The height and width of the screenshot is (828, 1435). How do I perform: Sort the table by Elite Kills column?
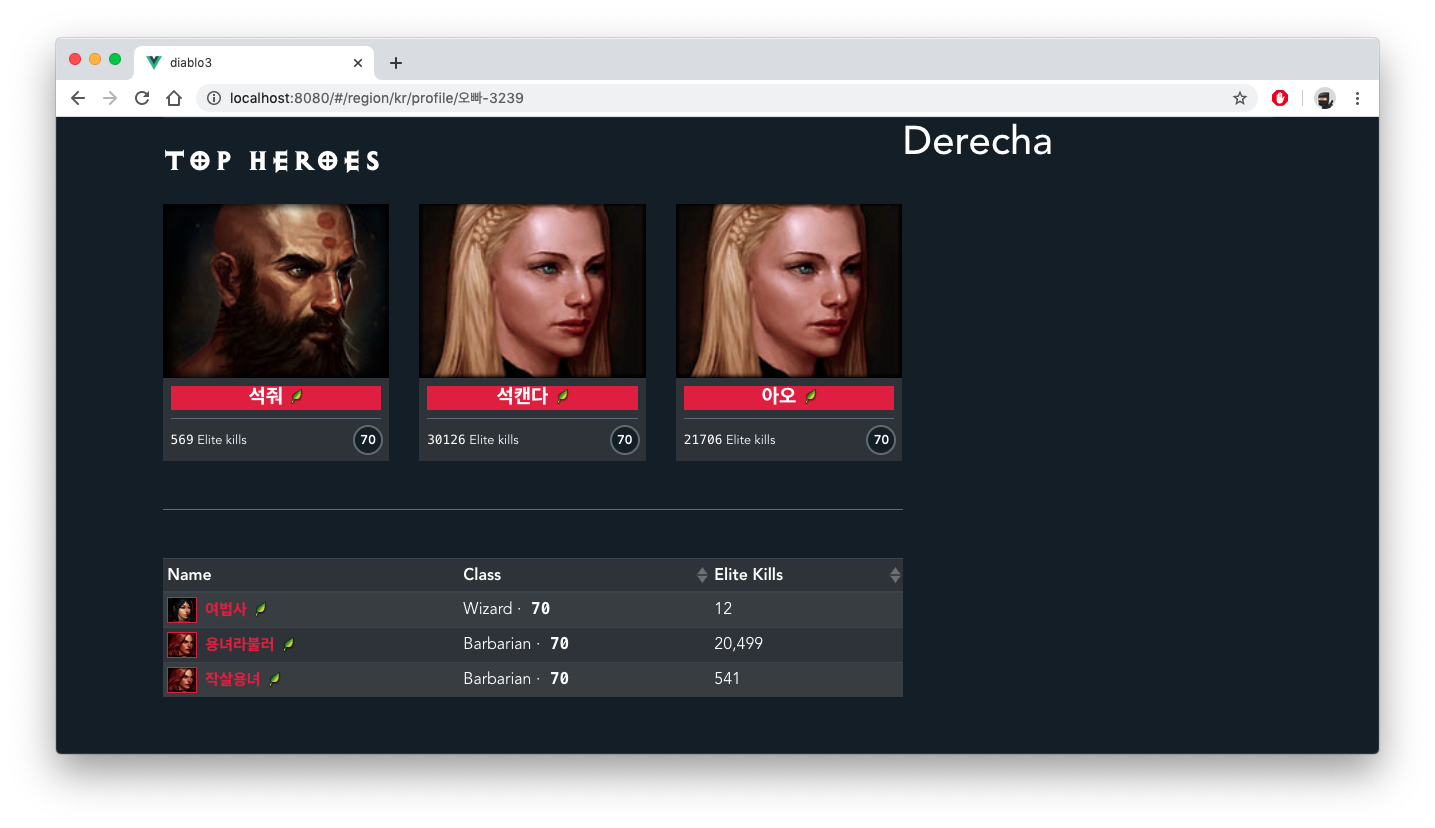pyautogui.click(x=806, y=575)
